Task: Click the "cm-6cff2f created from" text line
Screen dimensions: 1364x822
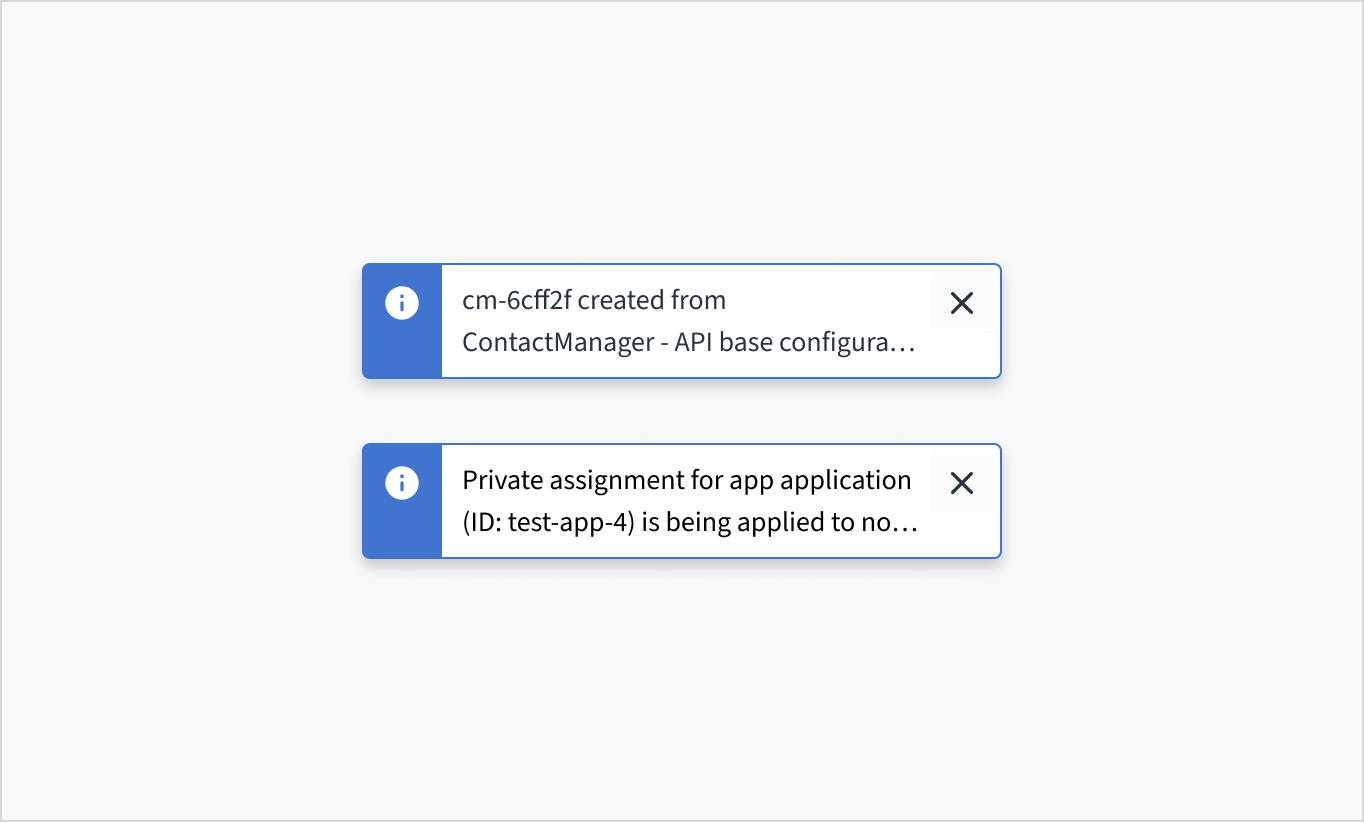Action: (x=594, y=300)
